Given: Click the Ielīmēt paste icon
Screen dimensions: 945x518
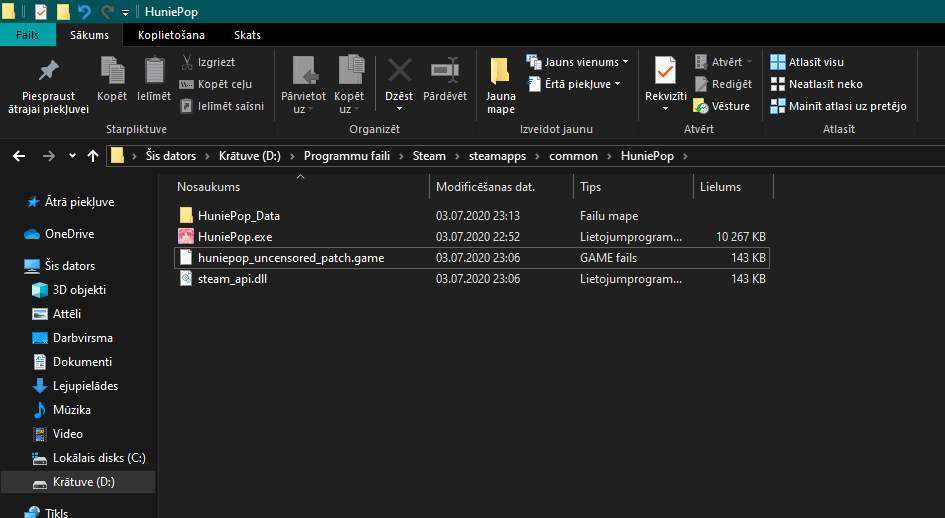Looking at the screenshot, I should pyautogui.click(x=154, y=78).
